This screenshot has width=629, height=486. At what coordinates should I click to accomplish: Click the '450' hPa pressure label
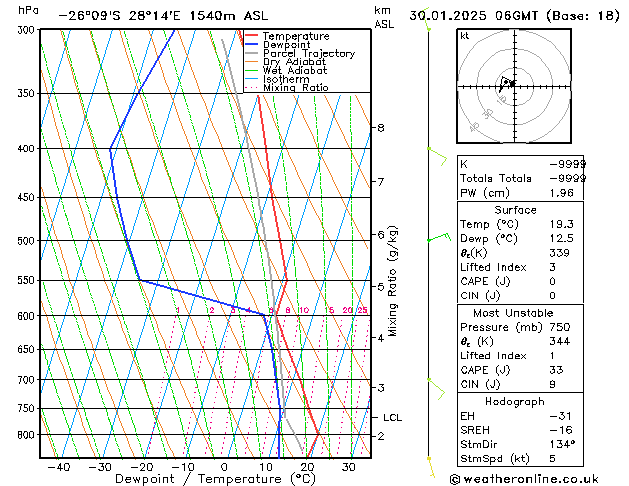(x=28, y=197)
